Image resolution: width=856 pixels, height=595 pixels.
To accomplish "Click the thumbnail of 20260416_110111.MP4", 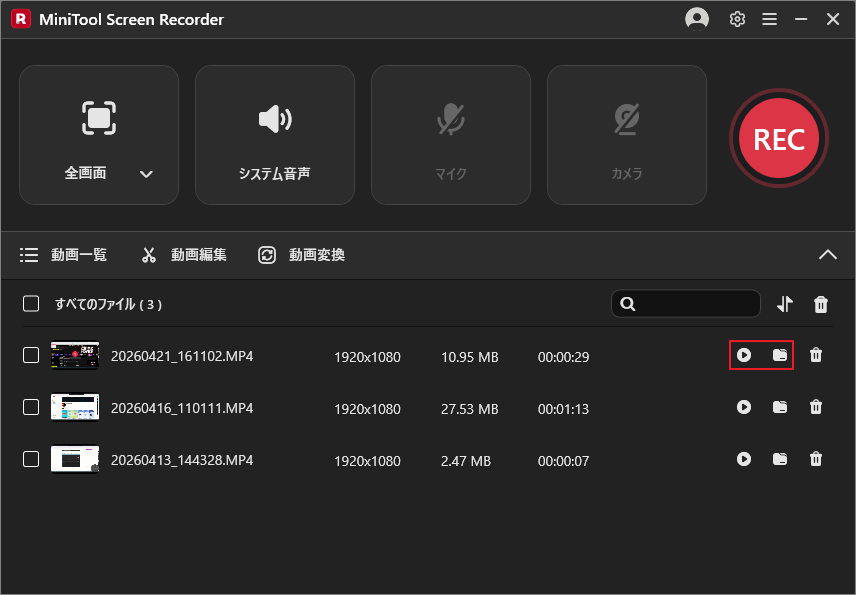I will coord(75,407).
